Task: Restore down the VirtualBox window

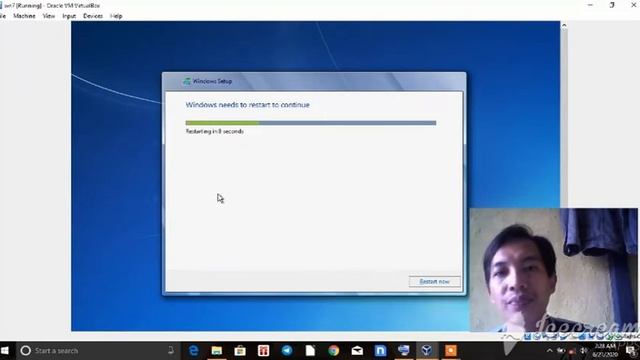Action: point(612,5)
